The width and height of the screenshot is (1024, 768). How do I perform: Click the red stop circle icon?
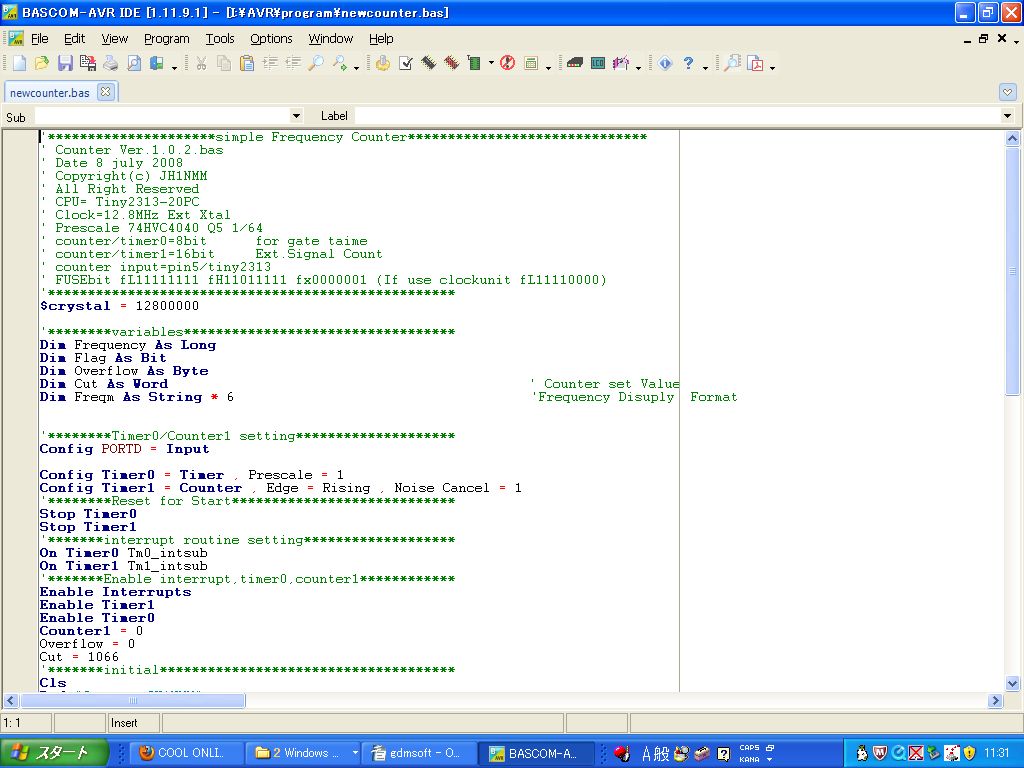pos(507,63)
